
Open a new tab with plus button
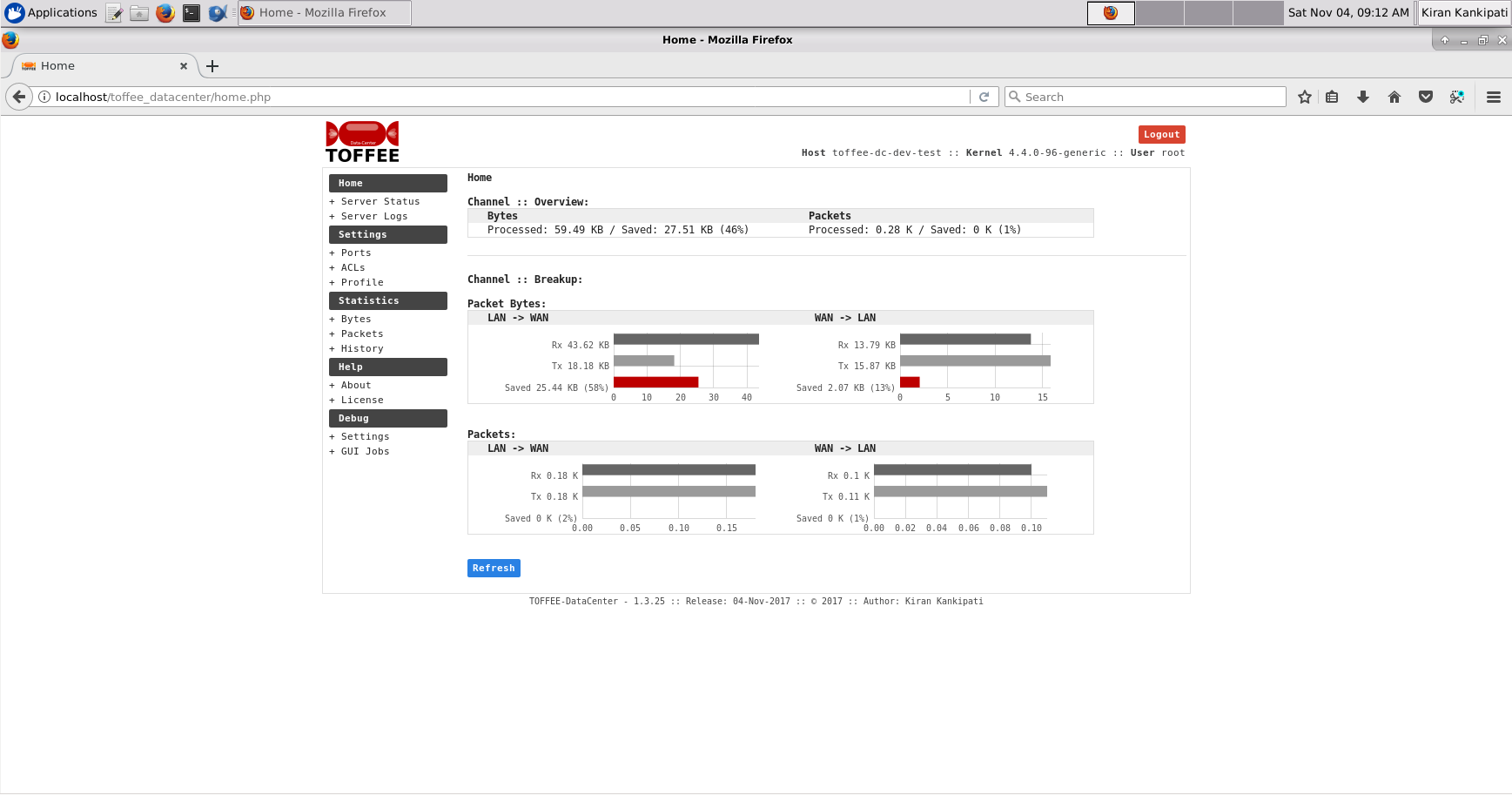tap(212, 66)
